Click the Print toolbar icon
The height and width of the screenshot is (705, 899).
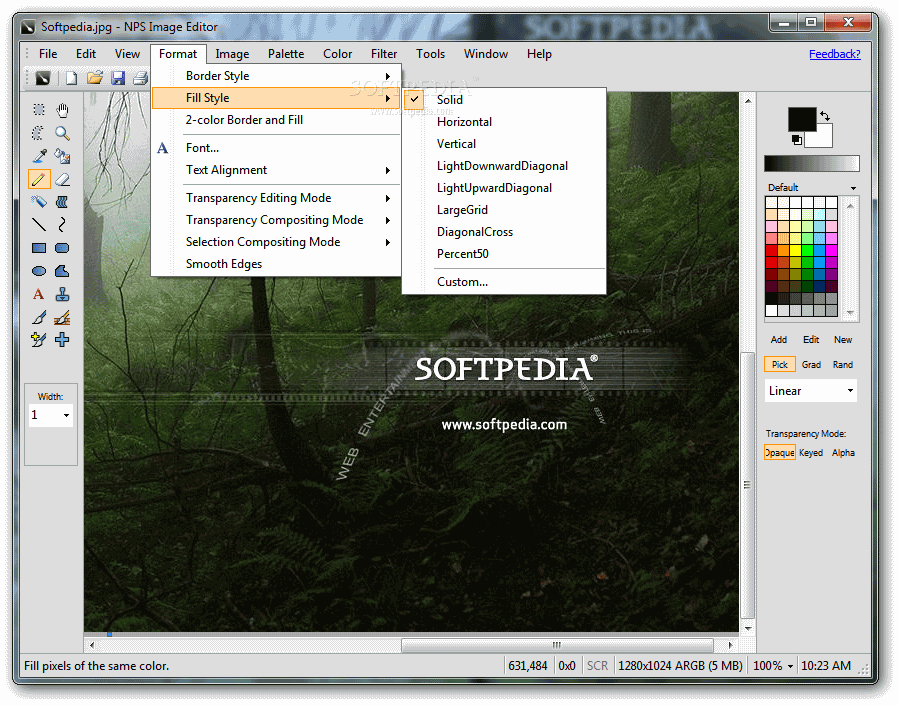140,77
